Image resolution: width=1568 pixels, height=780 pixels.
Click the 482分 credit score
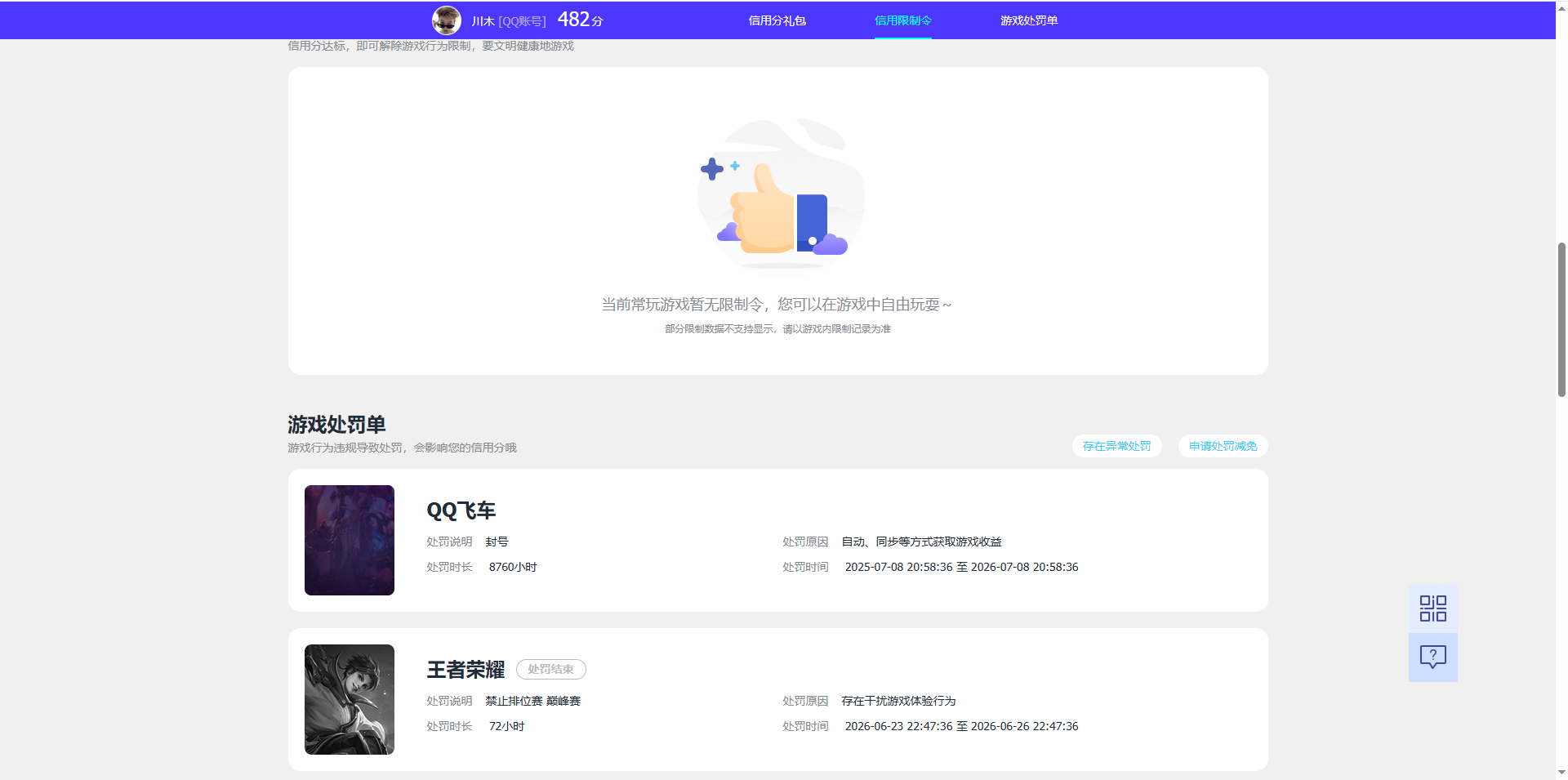pos(580,20)
